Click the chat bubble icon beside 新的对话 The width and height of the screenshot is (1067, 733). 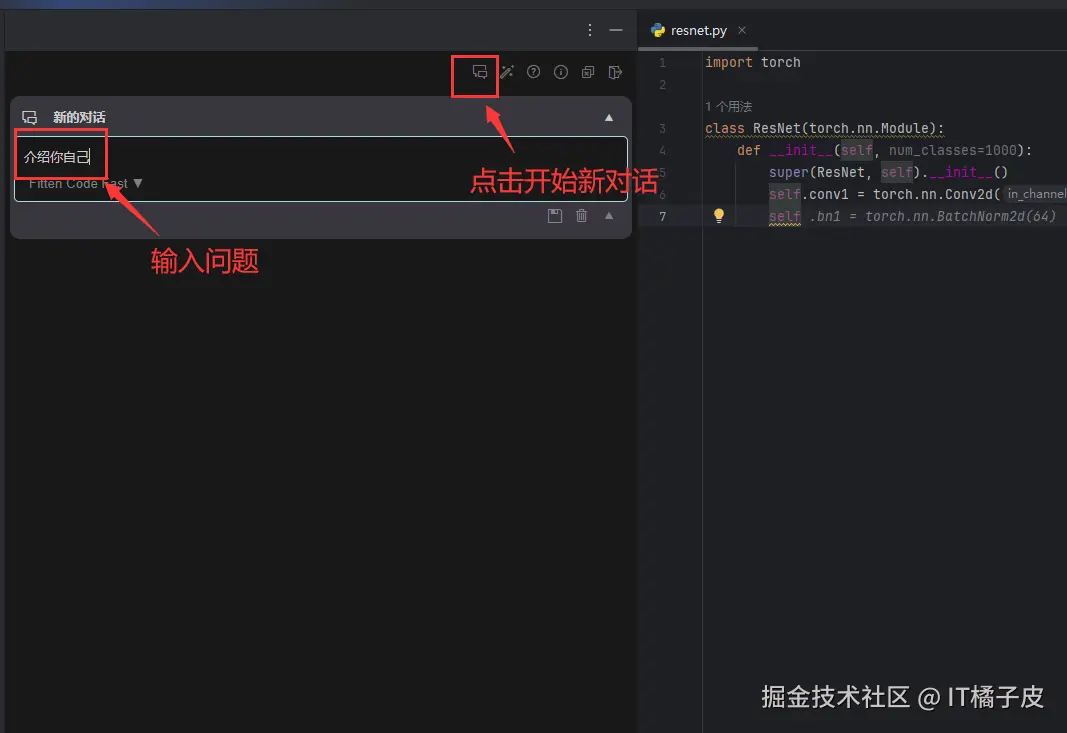point(29,118)
